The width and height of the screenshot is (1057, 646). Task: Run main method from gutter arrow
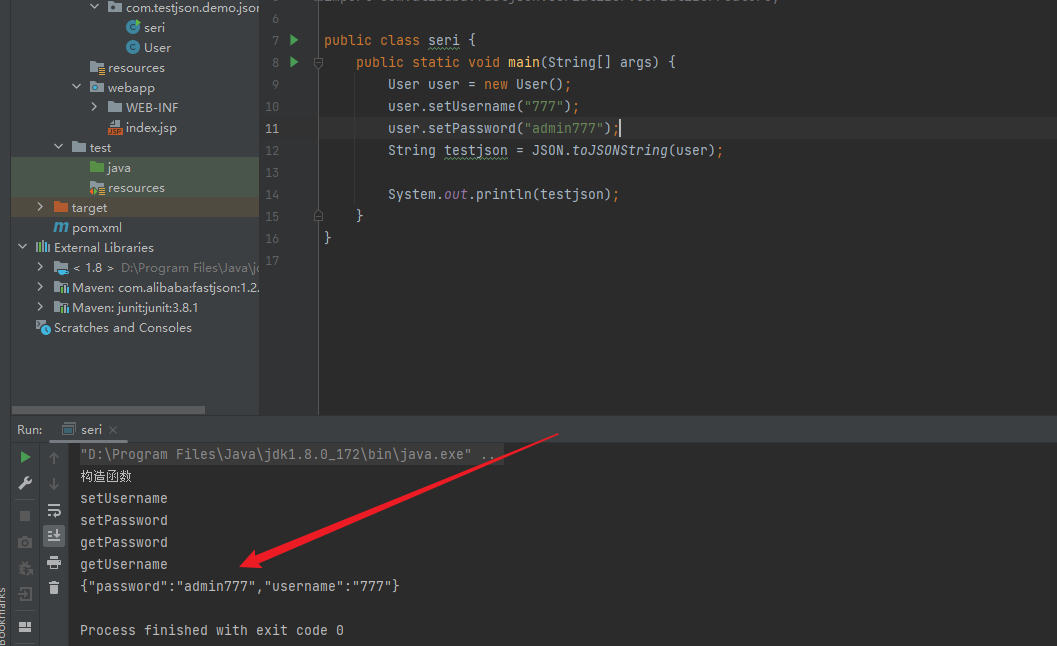click(294, 62)
